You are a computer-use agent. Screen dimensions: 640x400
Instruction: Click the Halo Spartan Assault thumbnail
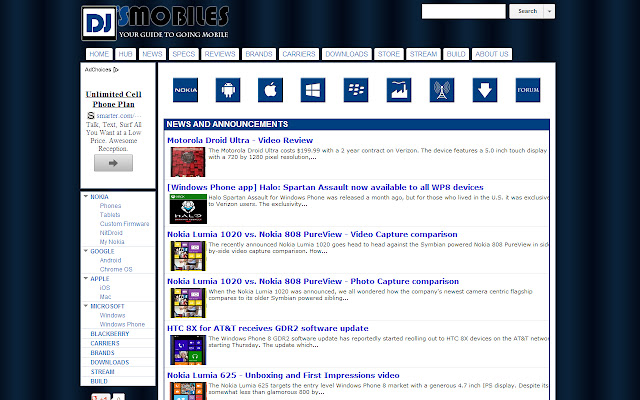(x=188, y=209)
